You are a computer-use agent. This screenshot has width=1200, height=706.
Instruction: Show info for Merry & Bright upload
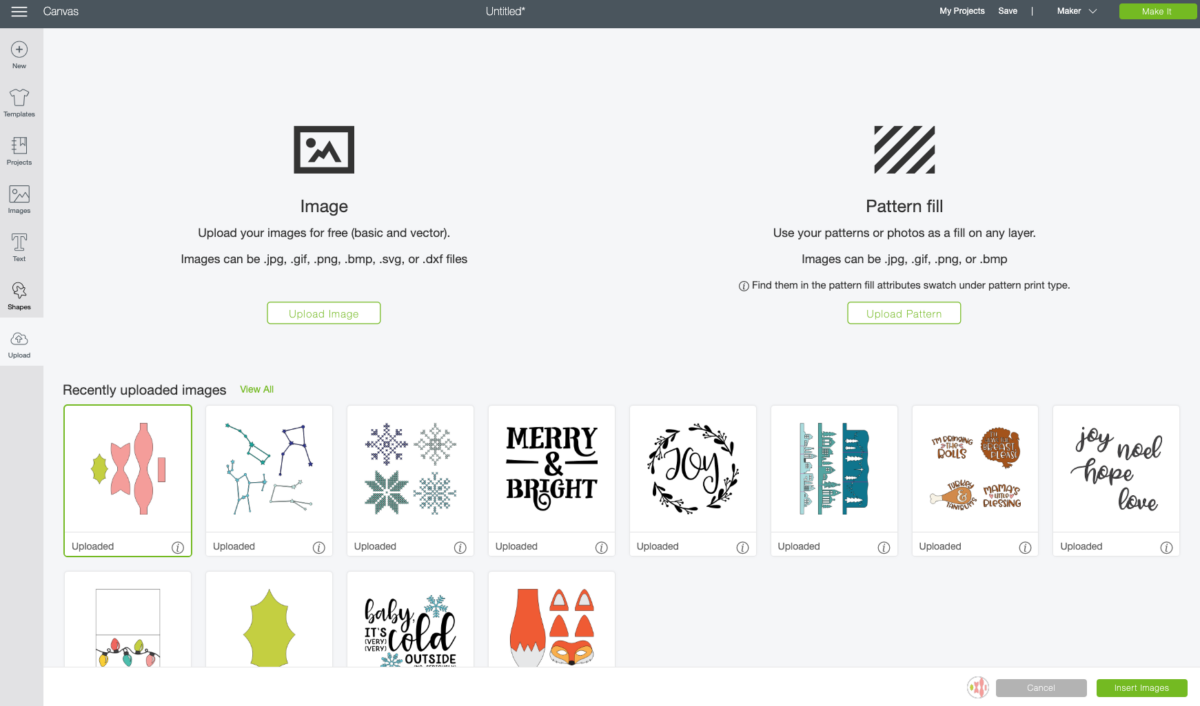coord(602,547)
